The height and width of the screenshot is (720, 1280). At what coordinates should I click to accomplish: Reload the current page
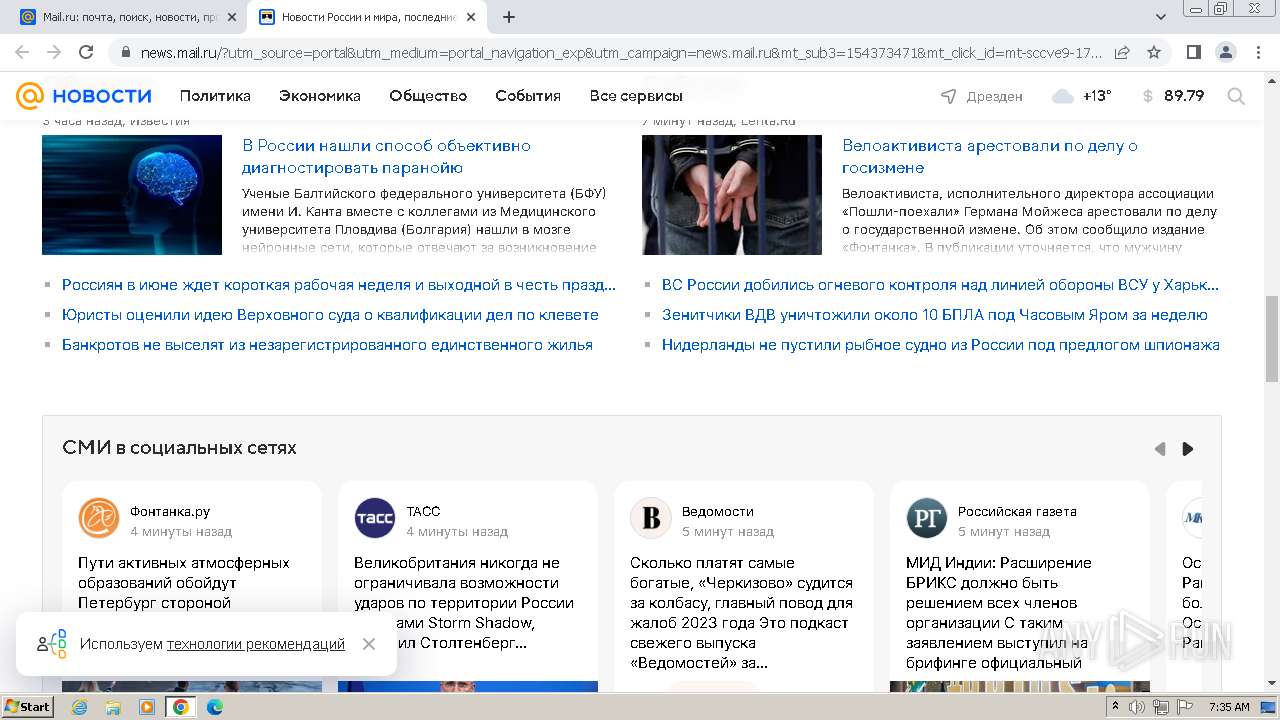click(86, 52)
